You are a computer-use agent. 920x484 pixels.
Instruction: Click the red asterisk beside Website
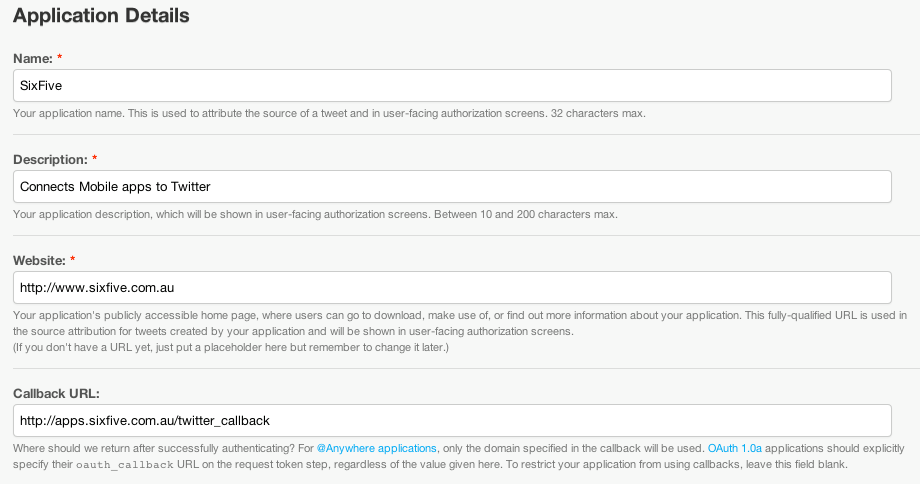tap(73, 259)
